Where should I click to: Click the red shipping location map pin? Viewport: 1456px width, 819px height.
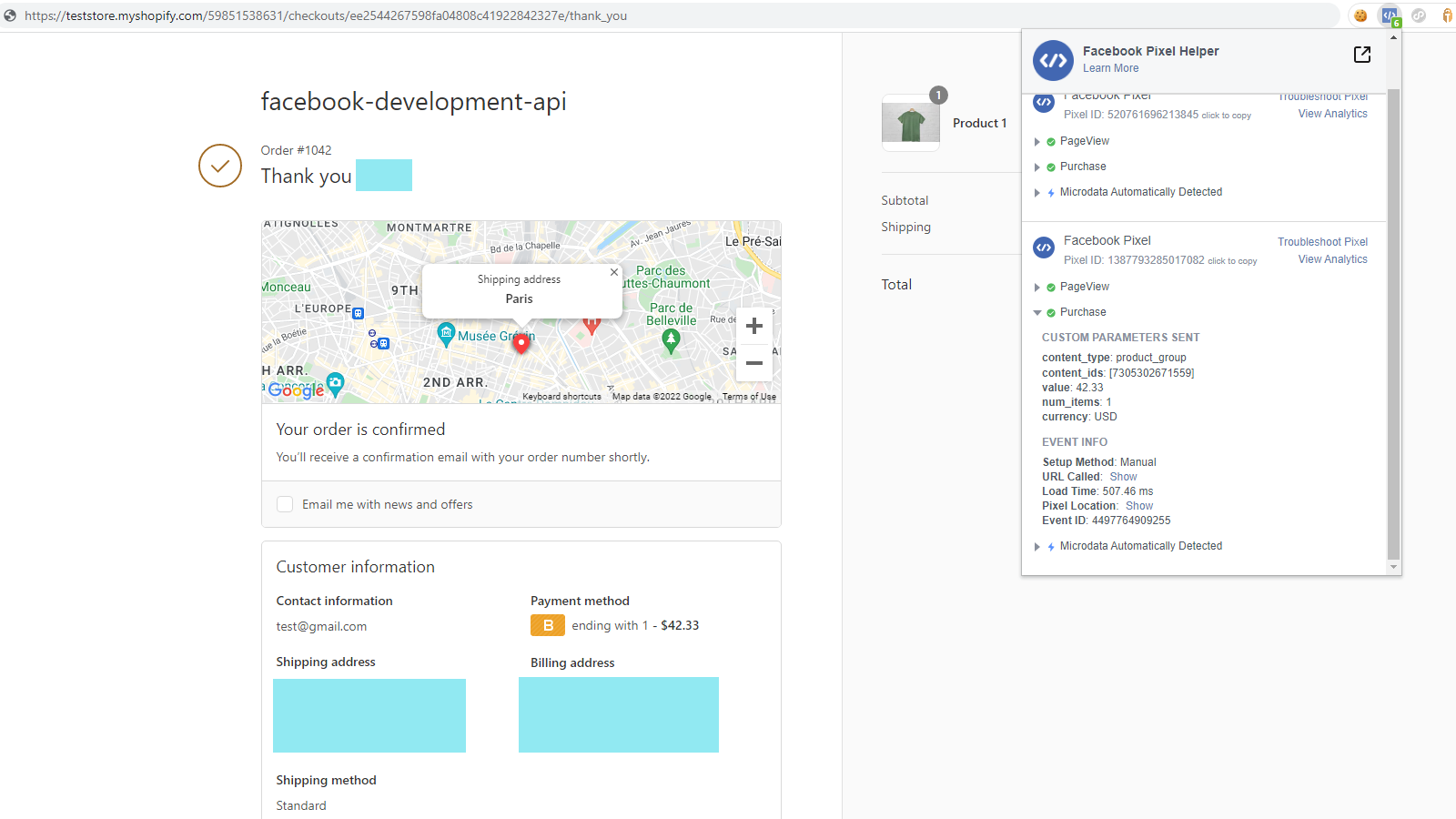pos(521,343)
